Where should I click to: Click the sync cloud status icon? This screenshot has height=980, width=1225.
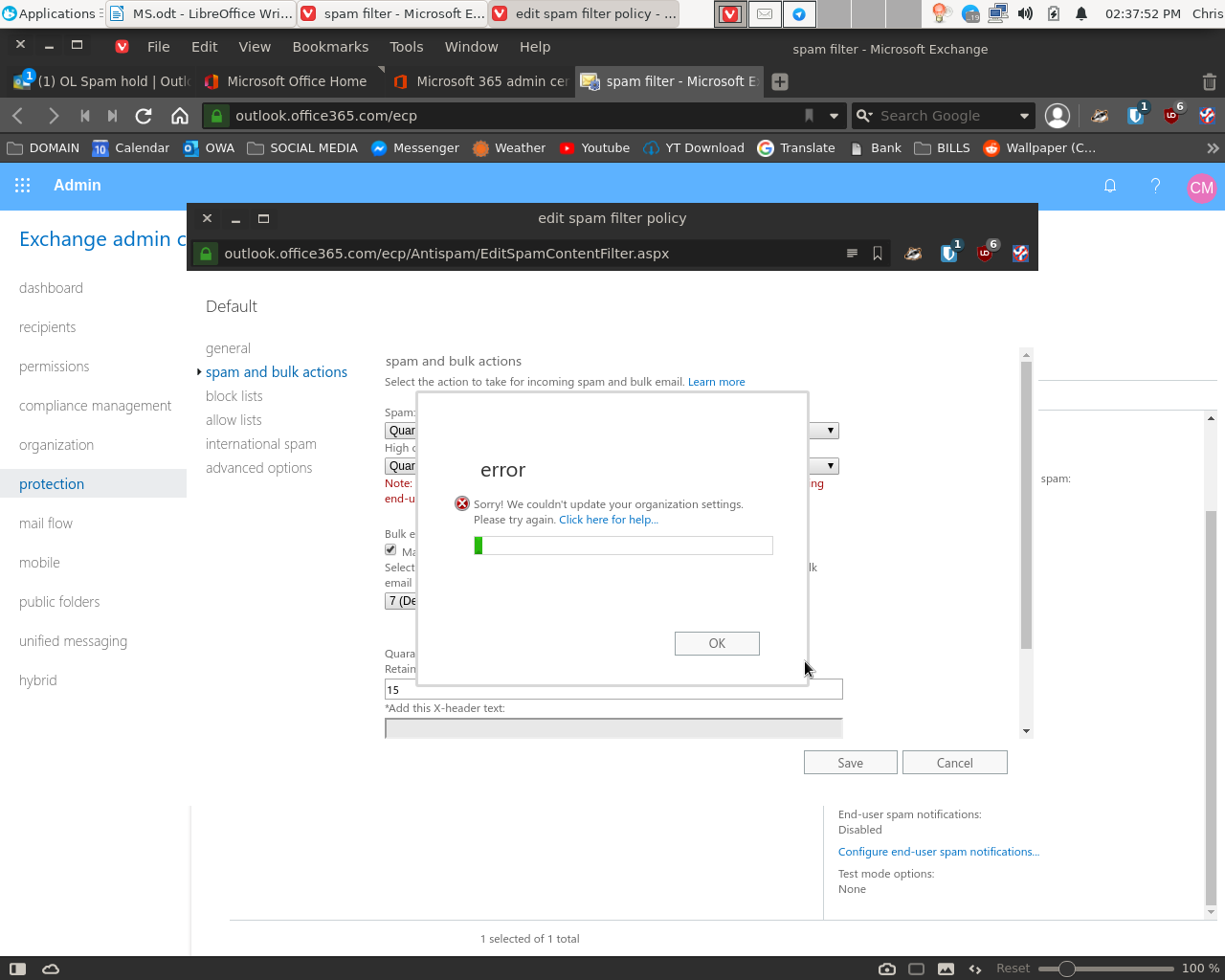click(x=51, y=969)
